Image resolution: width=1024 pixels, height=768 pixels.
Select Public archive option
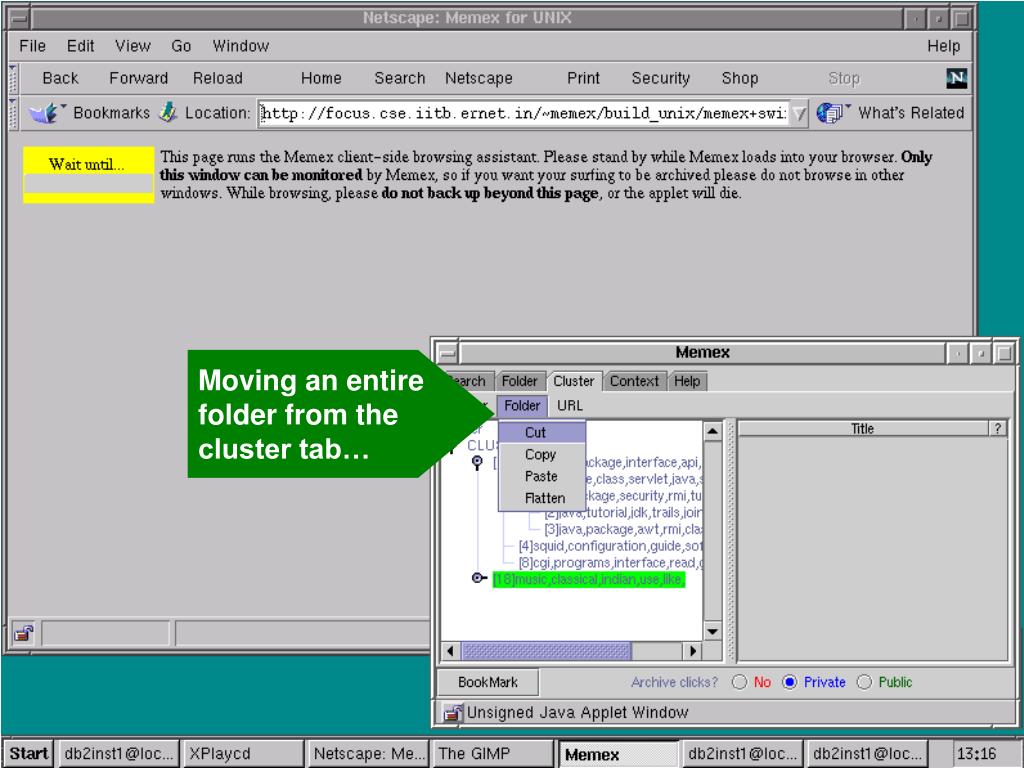(864, 682)
